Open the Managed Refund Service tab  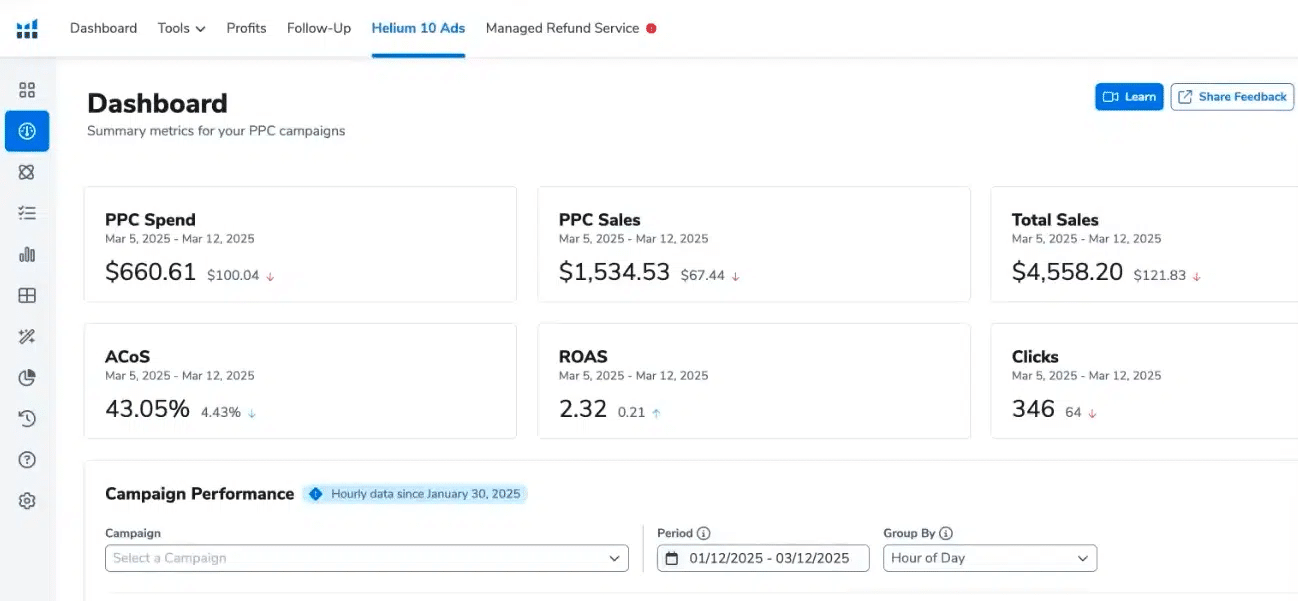tap(562, 28)
